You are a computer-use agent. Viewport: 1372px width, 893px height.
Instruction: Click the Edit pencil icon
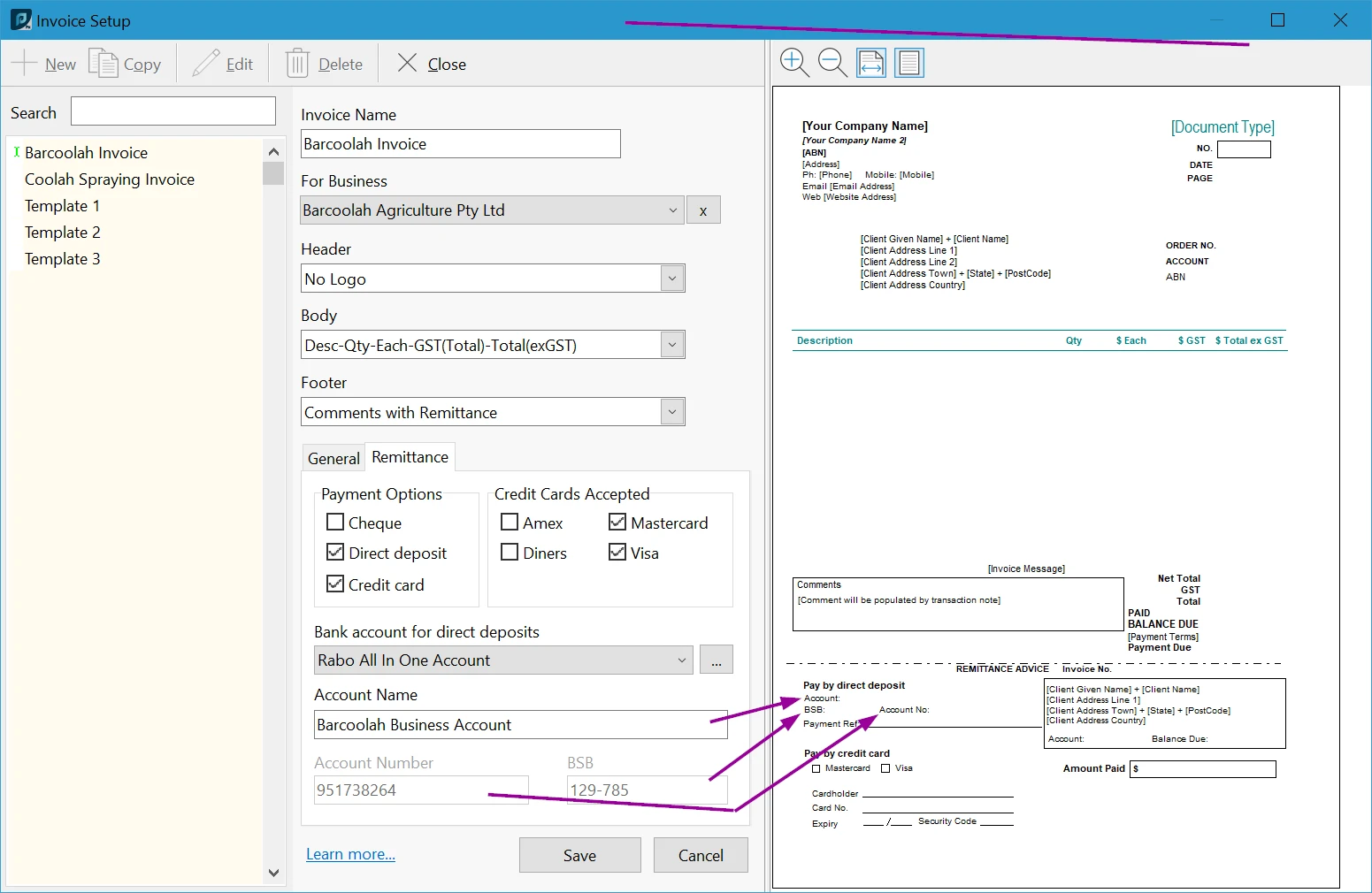206,64
